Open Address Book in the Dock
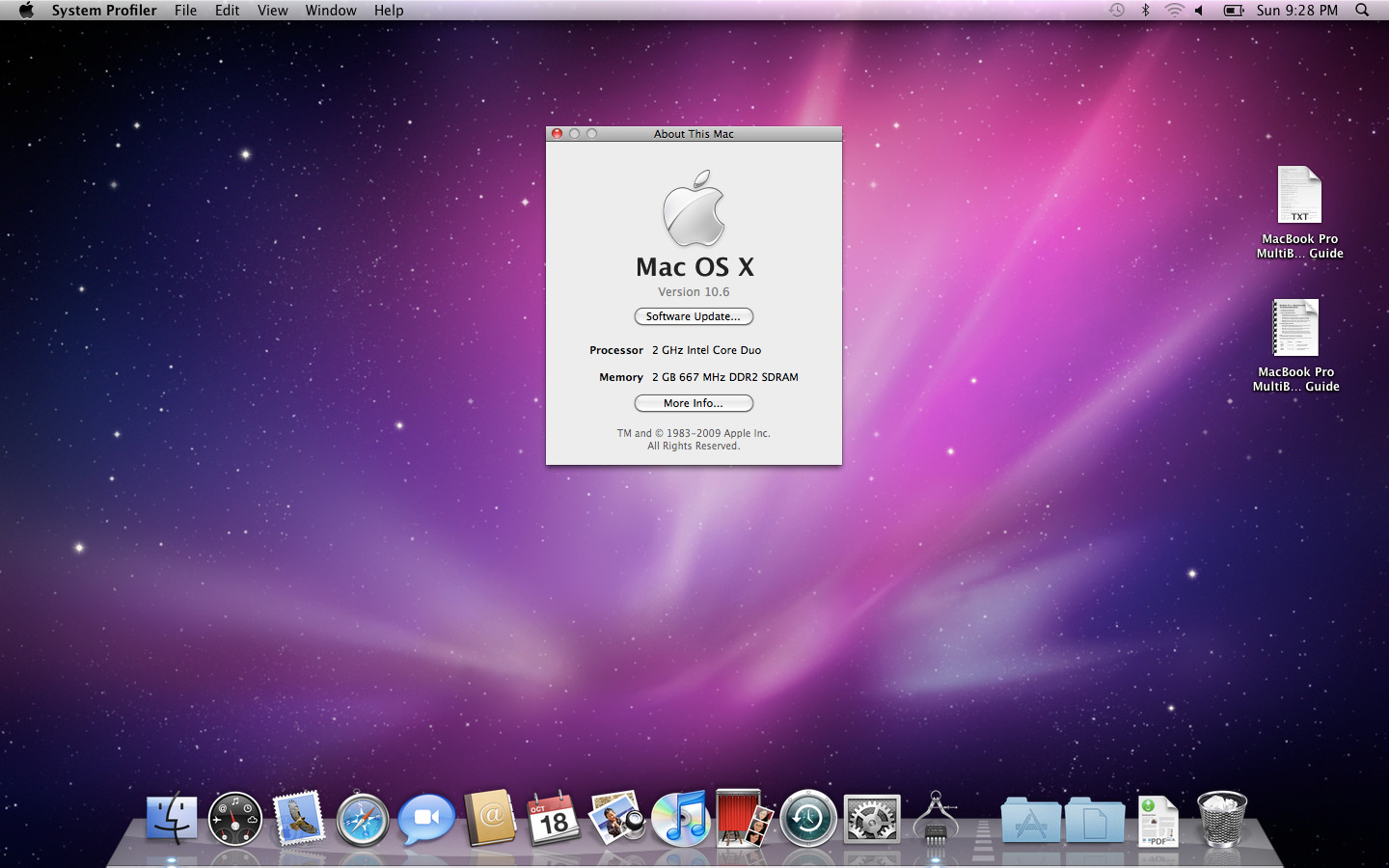This screenshot has height=868, width=1389. coord(490,819)
